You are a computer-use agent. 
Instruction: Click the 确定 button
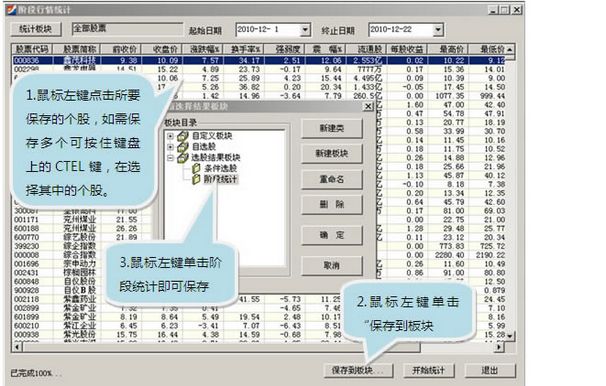tap(332, 235)
